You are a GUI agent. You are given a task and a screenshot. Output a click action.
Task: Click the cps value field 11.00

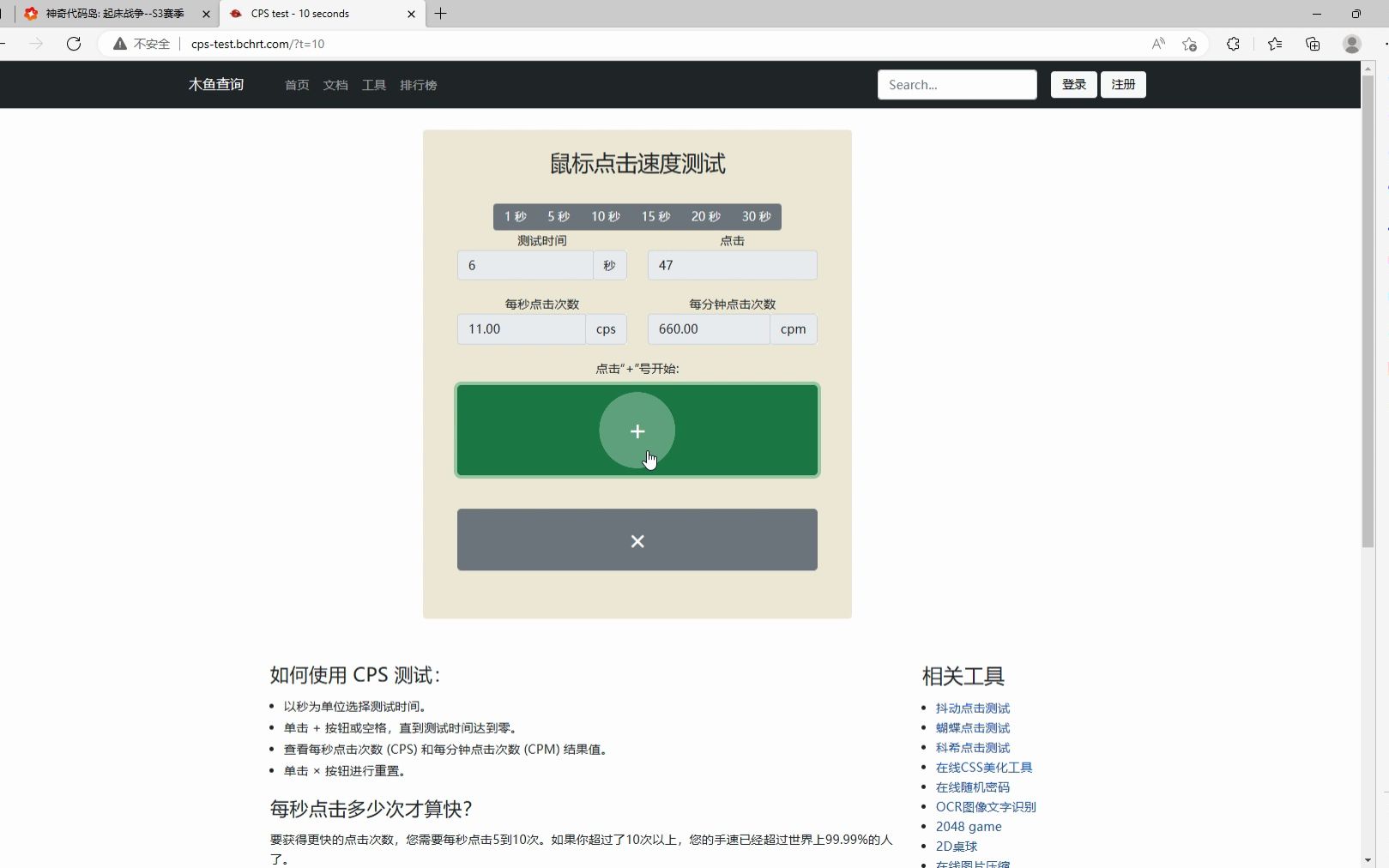pos(522,329)
